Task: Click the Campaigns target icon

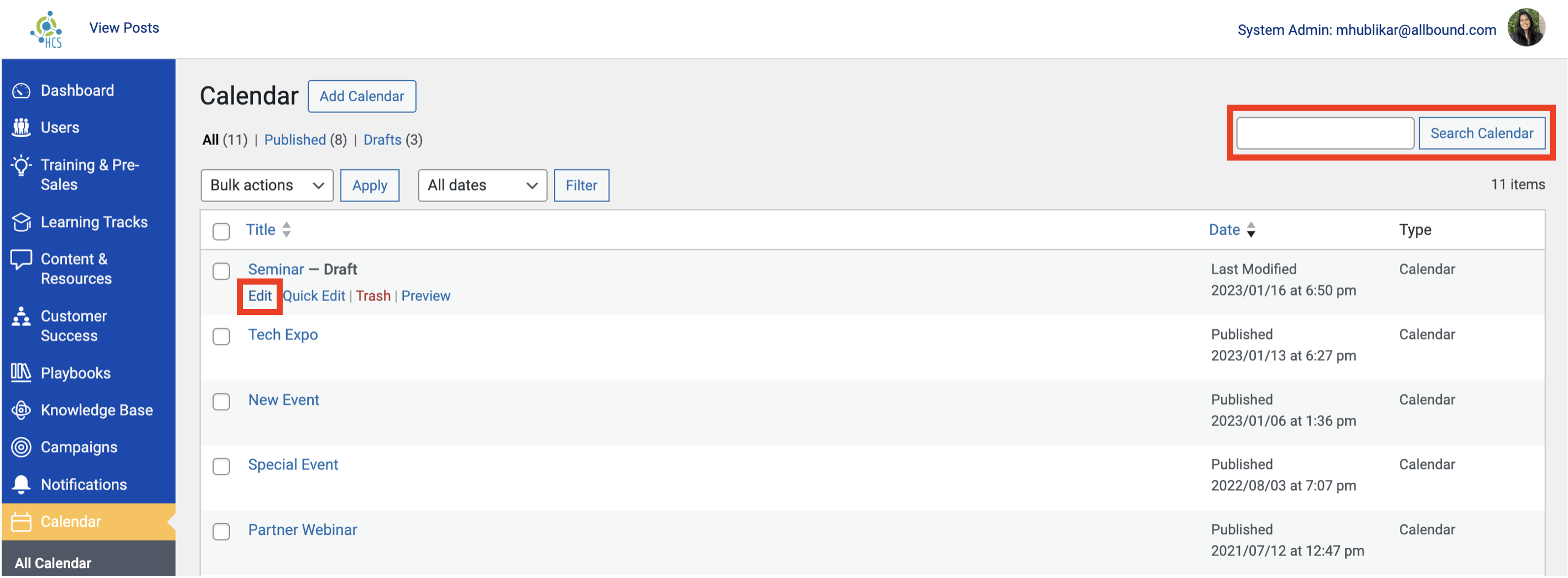Action: pyautogui.click(x=22, y=448)
